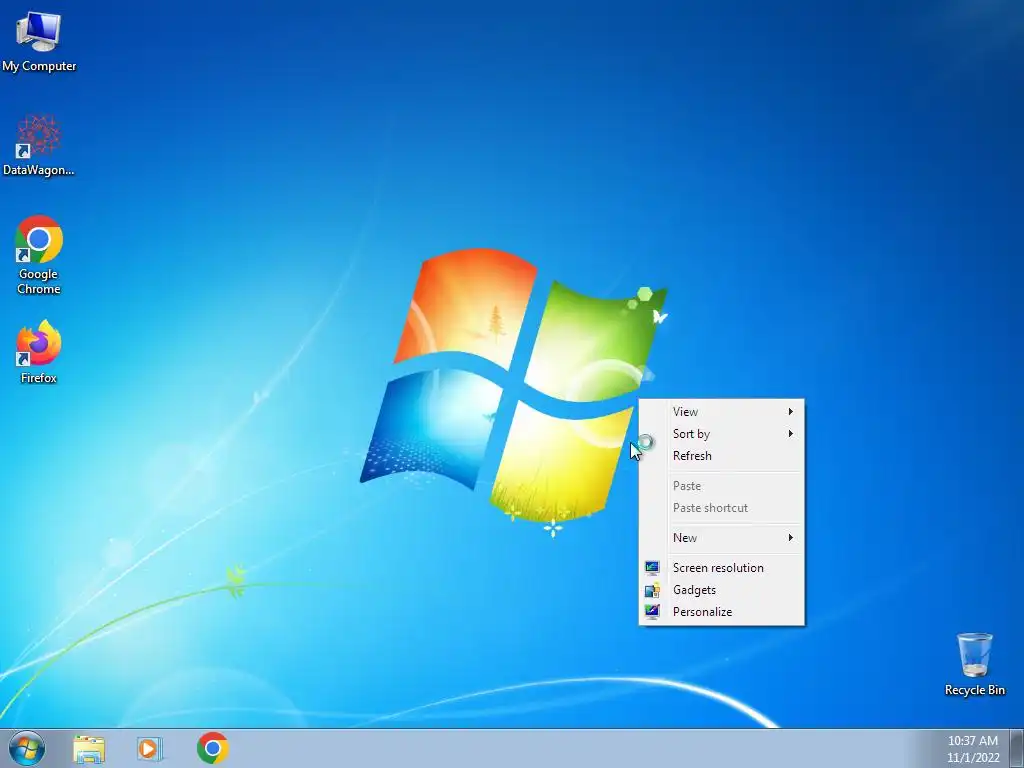
Task: Click the 11/1/2022 date in the tray
Action: (973, 758)
